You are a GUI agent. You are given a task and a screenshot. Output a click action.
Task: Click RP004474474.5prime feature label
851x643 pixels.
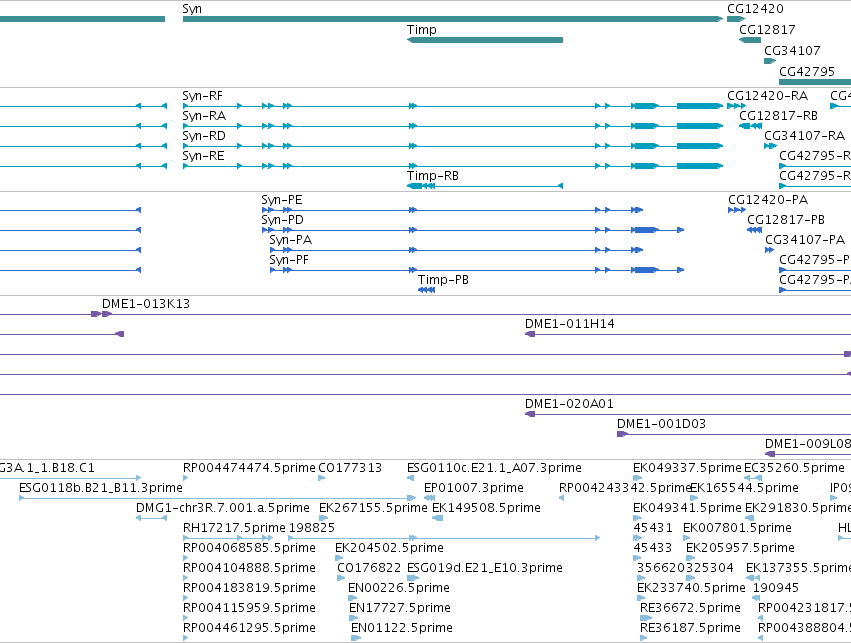coord(249,468)
